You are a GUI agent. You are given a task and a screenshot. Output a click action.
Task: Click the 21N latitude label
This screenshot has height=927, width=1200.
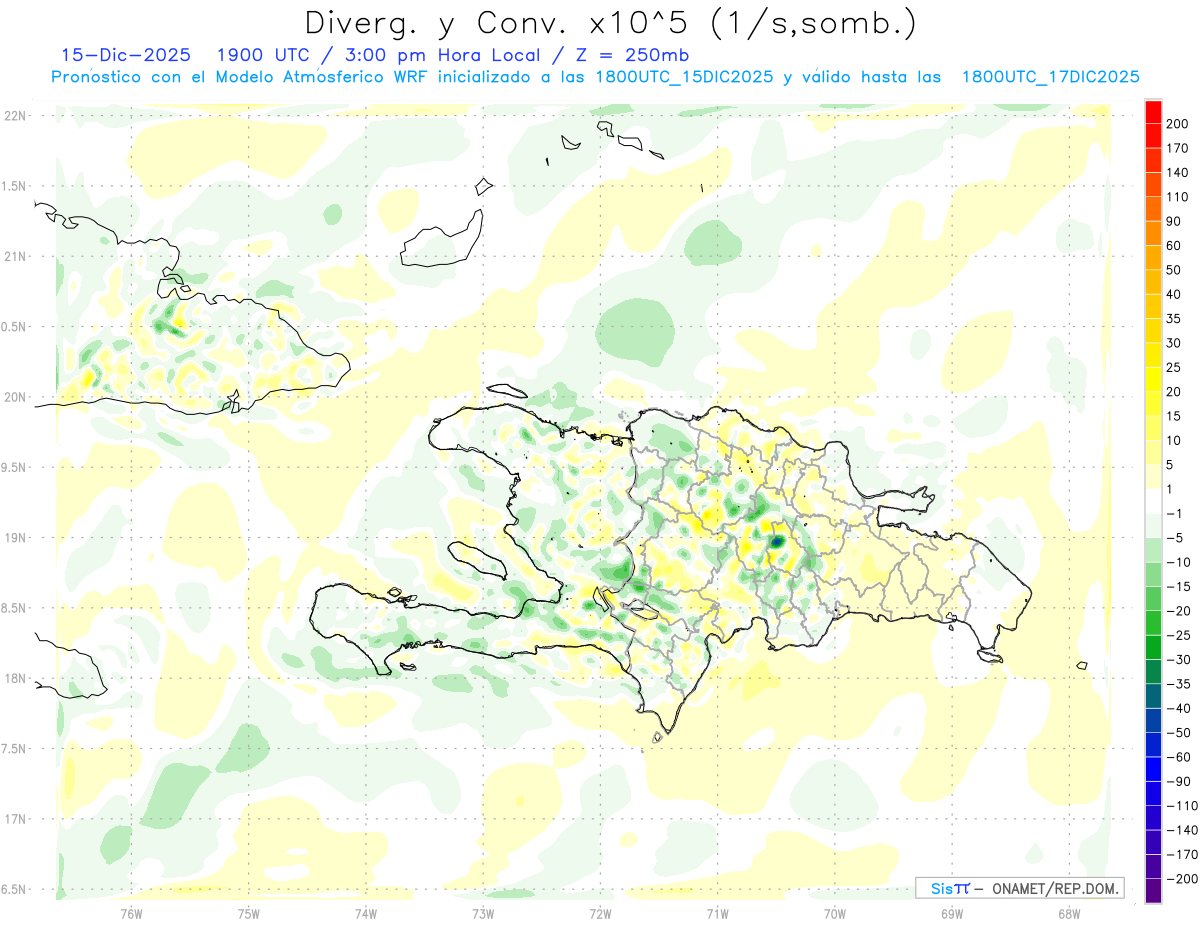(x=15, y=256)
